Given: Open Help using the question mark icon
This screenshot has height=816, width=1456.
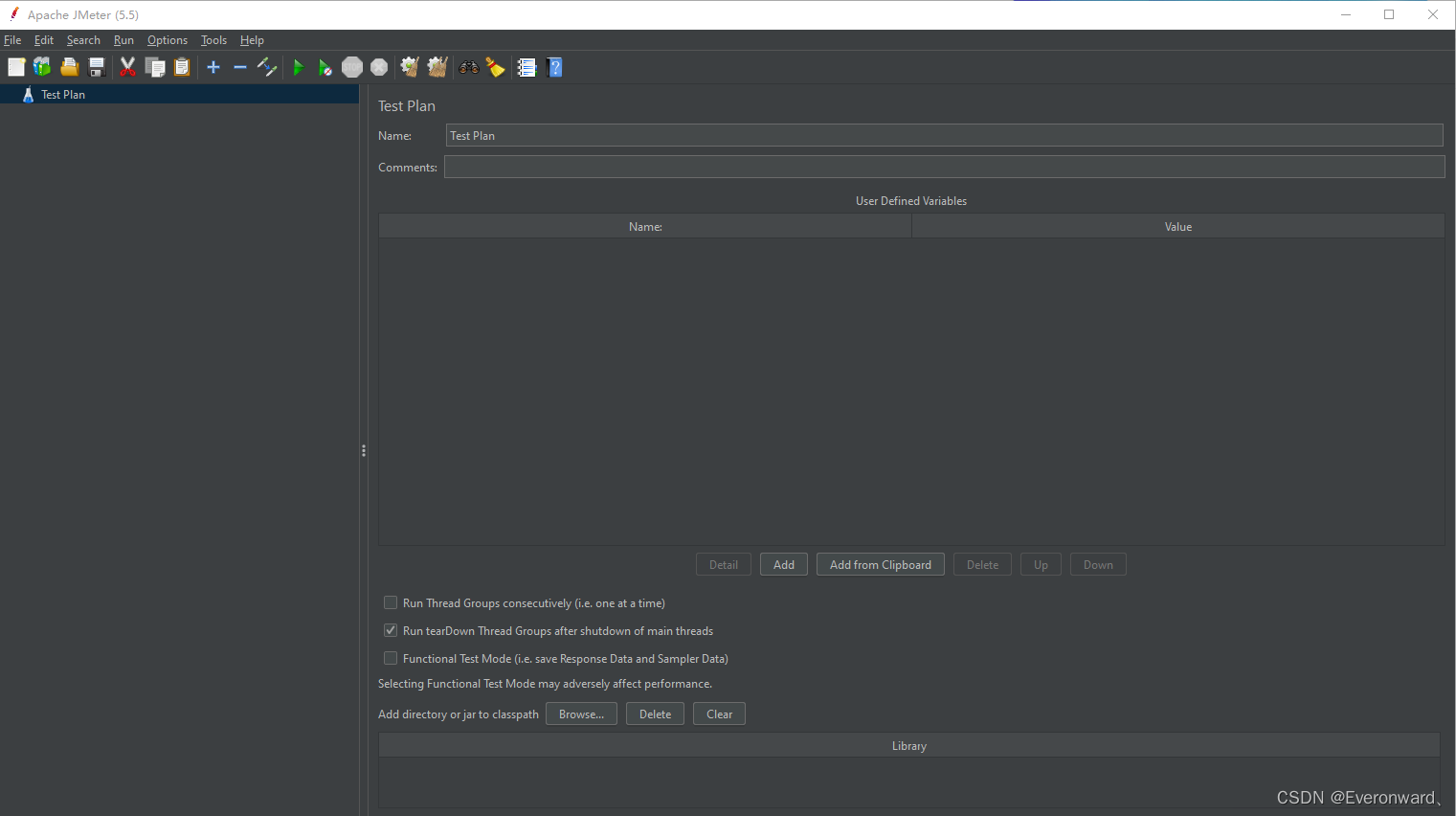Looking at the screenshot, I should click(x=554, y=67).
